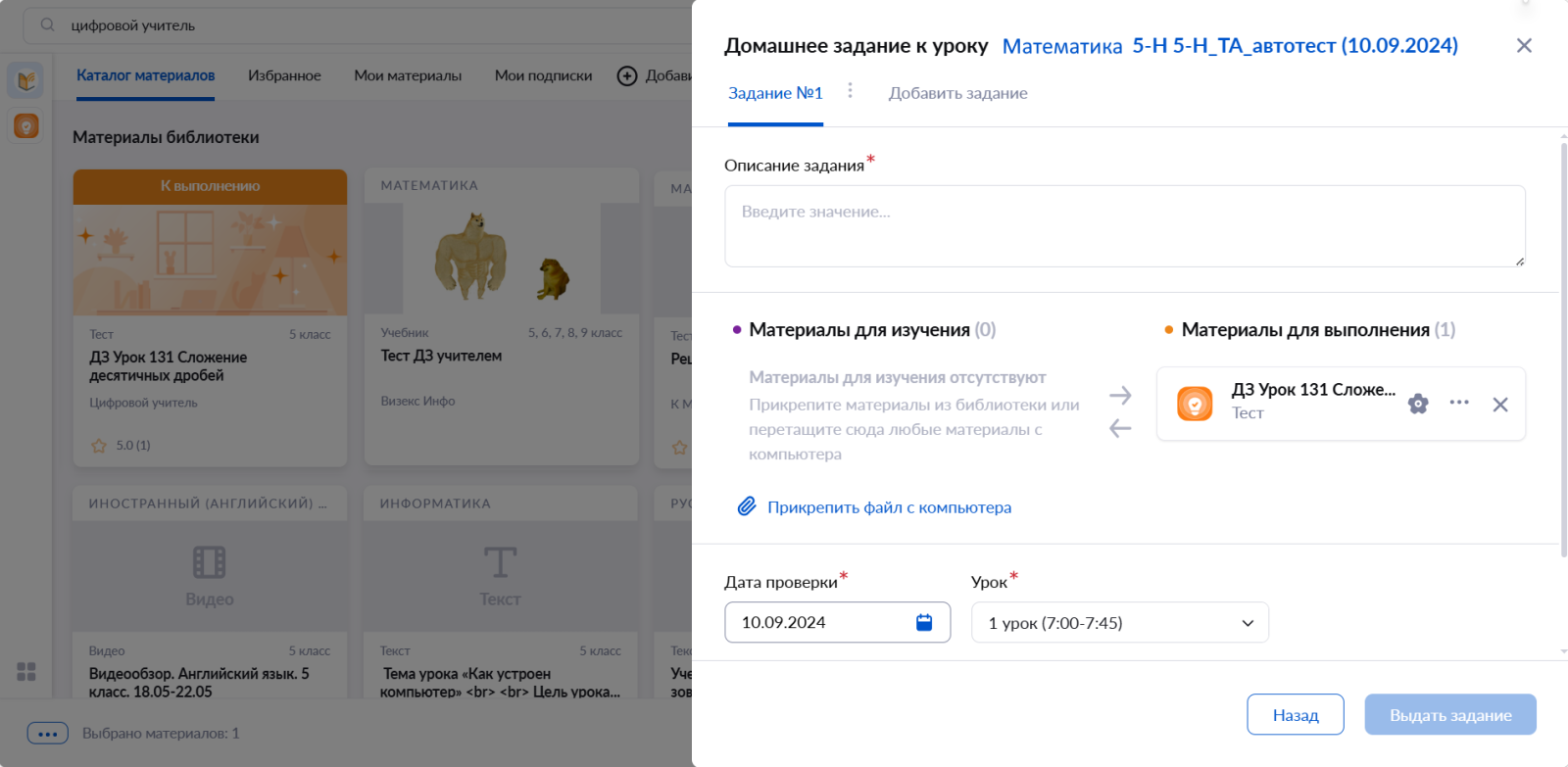The width and height of the screenshot is (1568, 767).
Task: Click the orange test icon of attached material
Action: (1195, 404)
